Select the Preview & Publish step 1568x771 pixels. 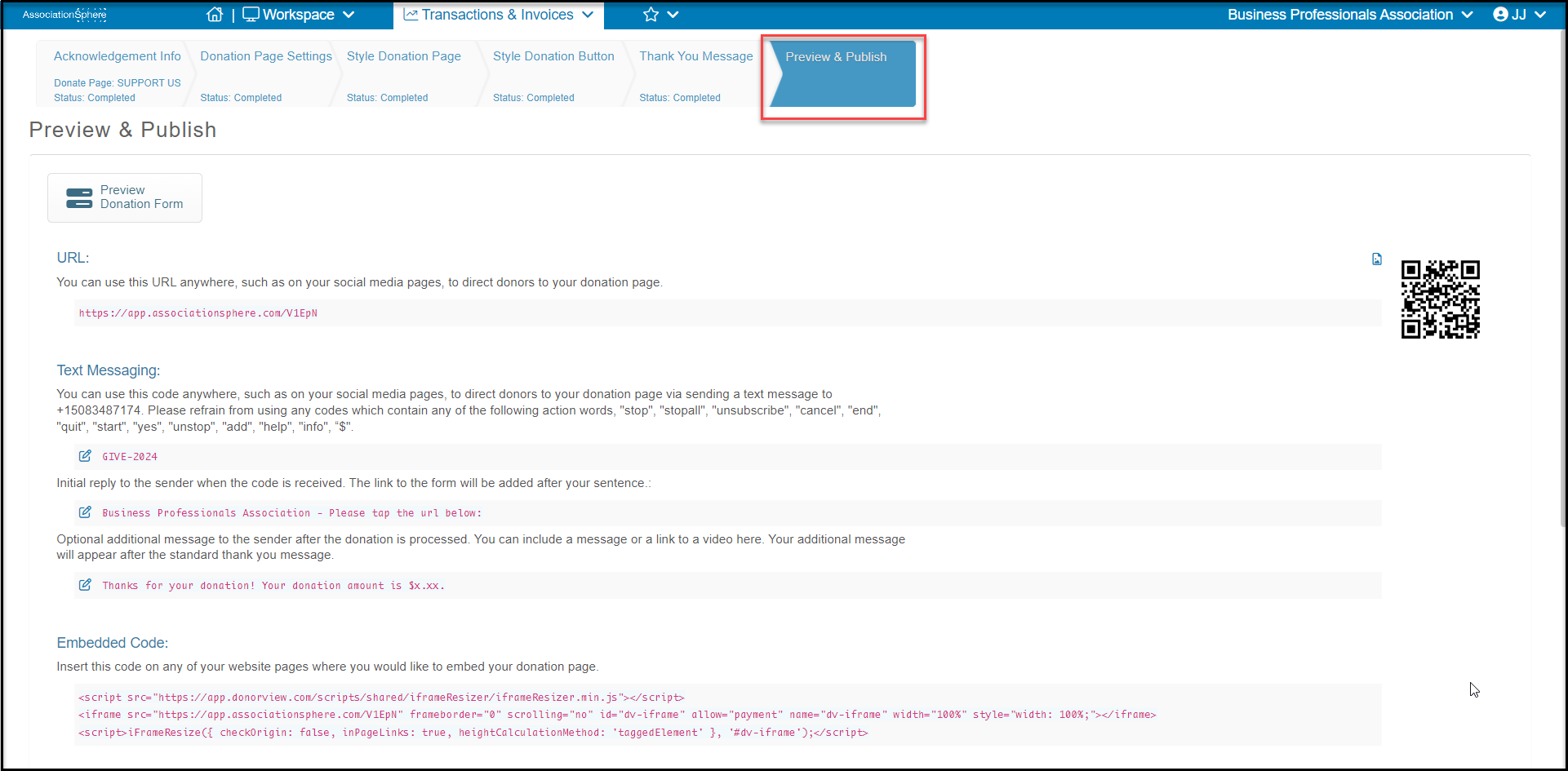[842, 74]
